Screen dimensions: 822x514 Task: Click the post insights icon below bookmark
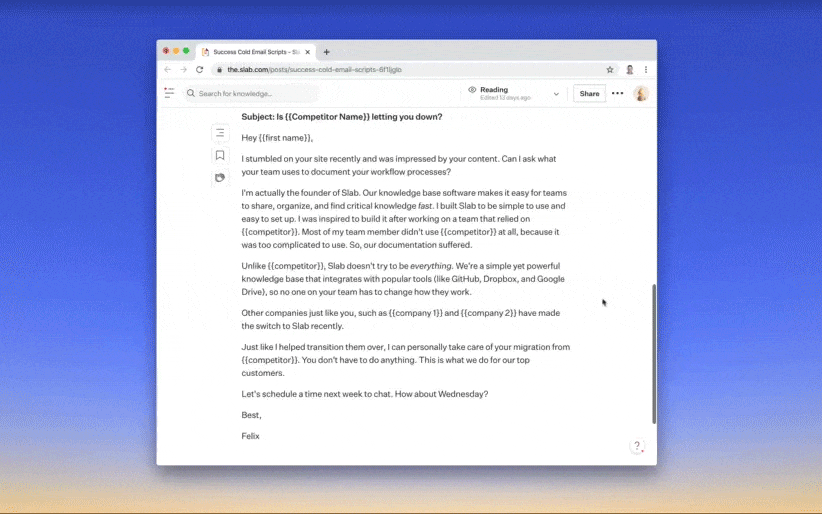220,177
